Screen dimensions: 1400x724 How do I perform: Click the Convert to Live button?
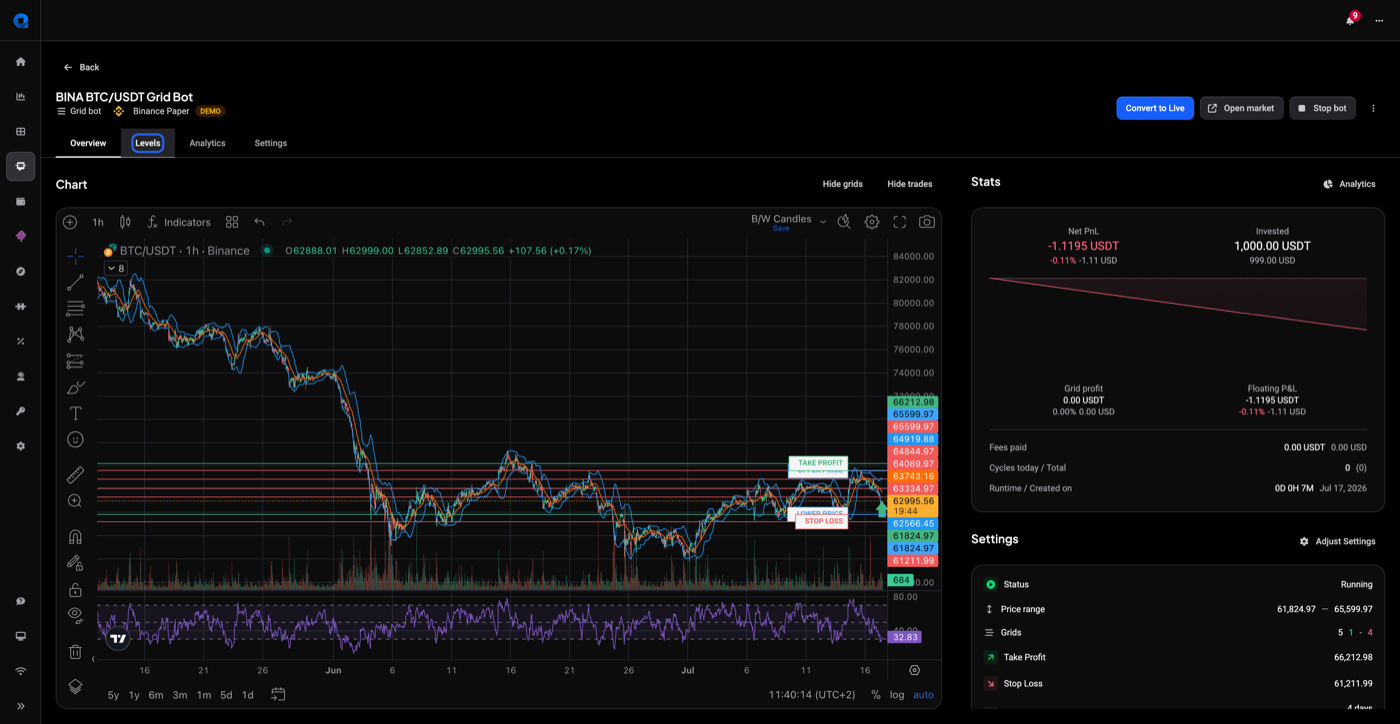tap(1155, 108)
